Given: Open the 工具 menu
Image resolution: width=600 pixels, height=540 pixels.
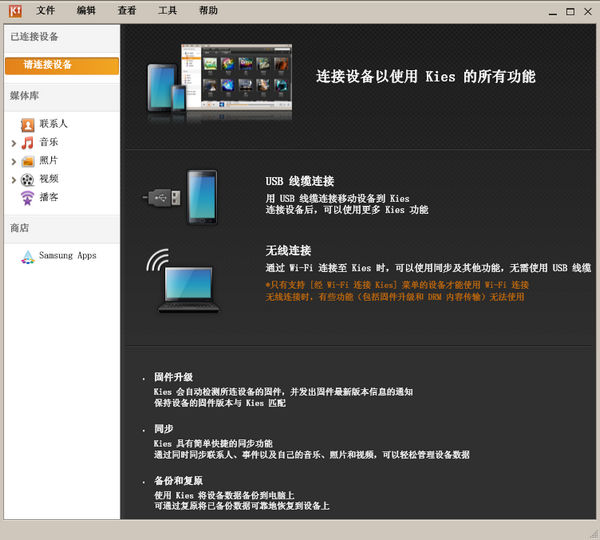Looking at the screenshot, I should (x=168, y=10).
